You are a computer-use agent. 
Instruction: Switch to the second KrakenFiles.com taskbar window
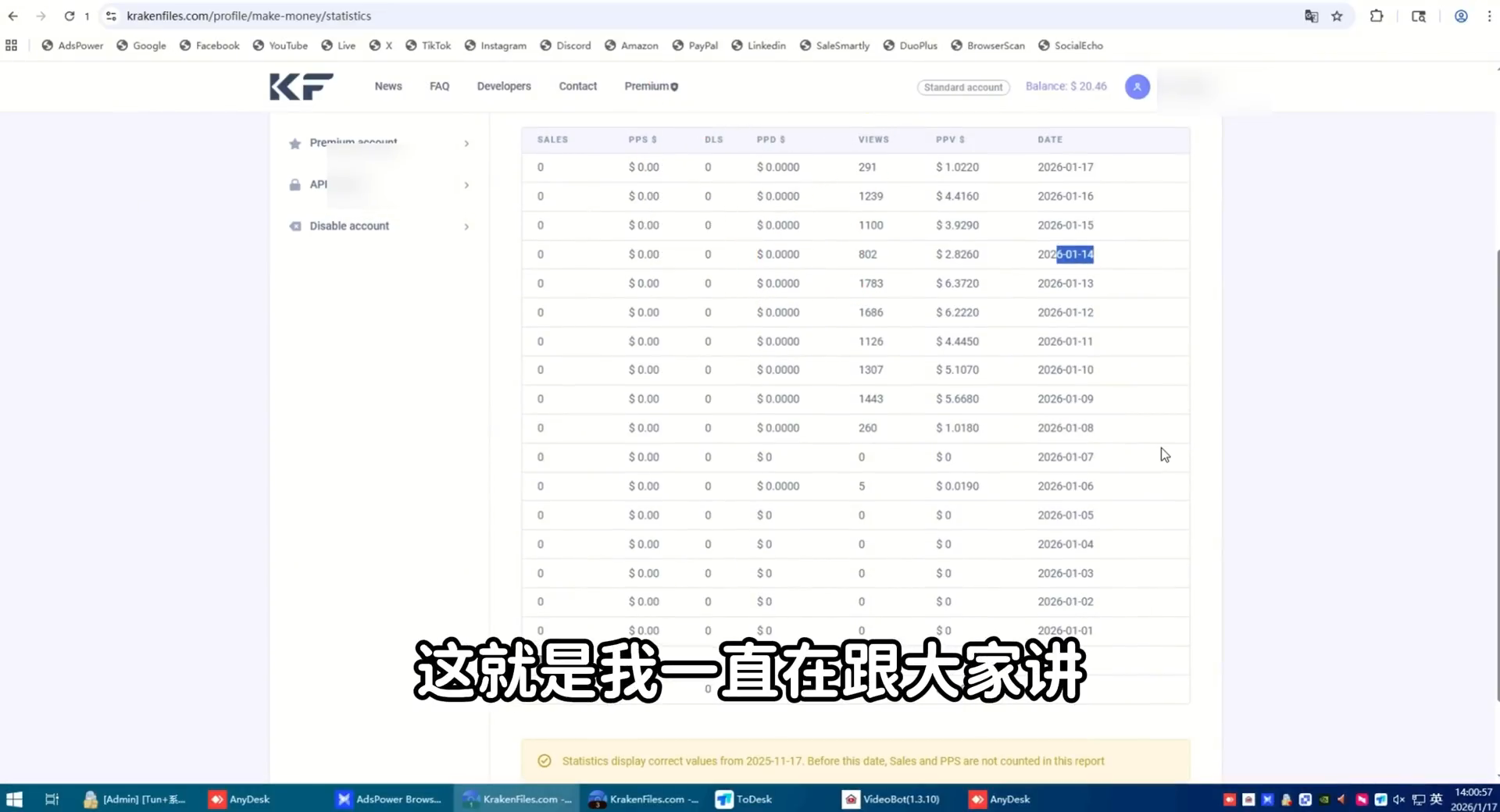pos(645,799)
